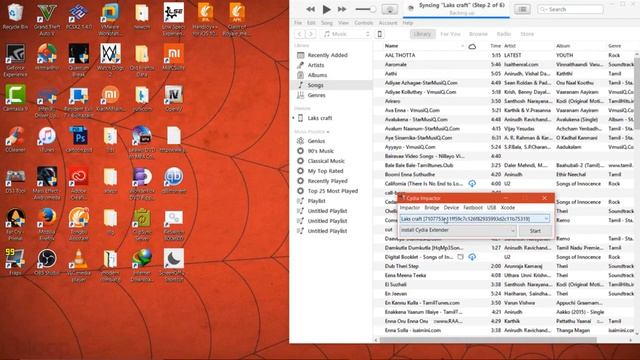Open the Song menu in iTunes

[327, 23]
